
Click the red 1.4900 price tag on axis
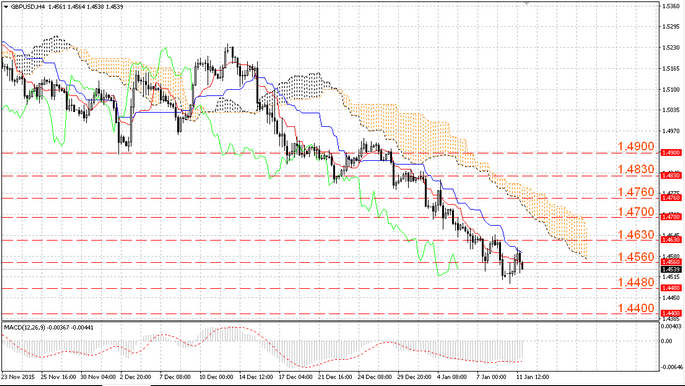coord(671,153)
